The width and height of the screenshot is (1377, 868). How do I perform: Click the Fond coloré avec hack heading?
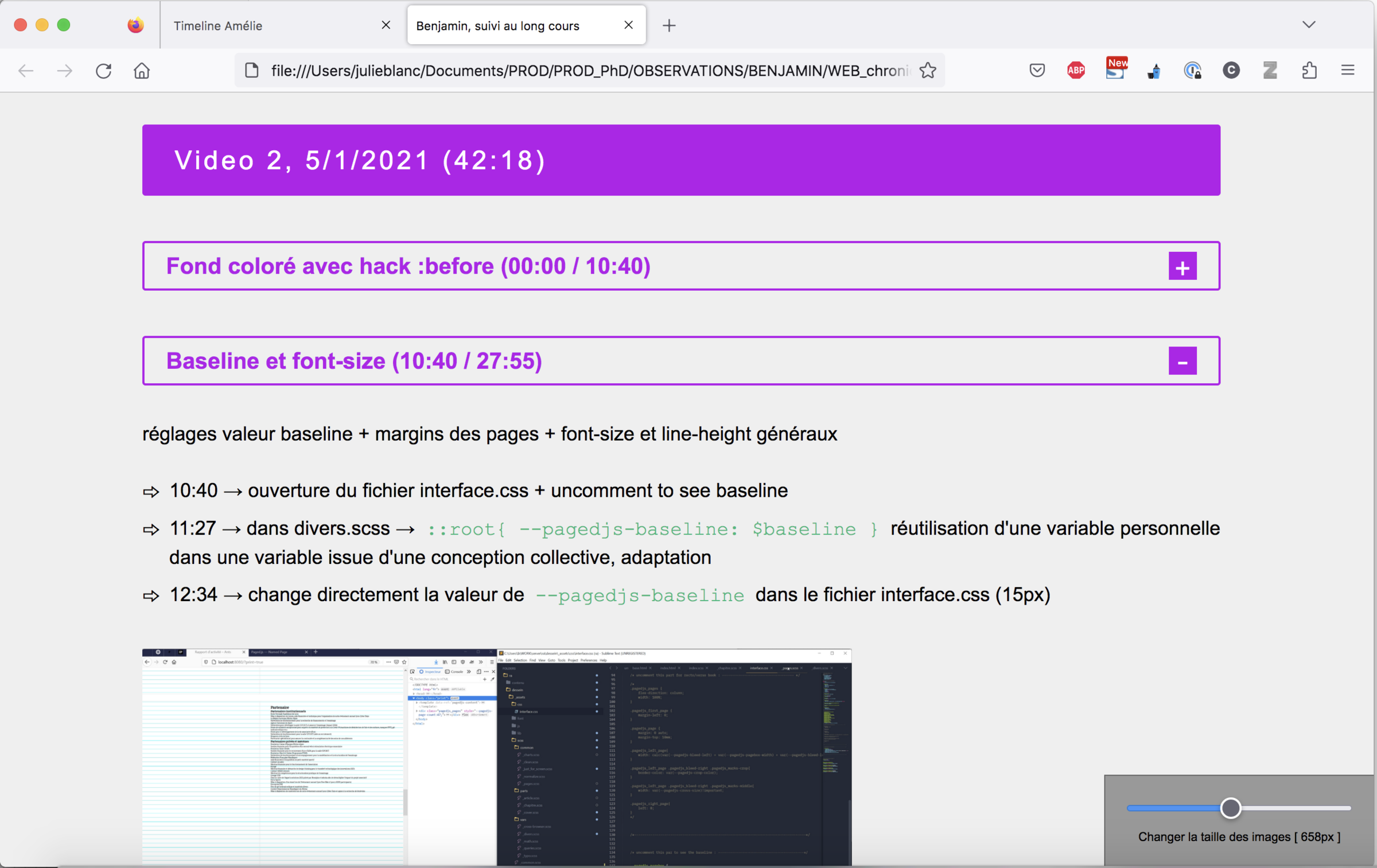tap(408, 266)
